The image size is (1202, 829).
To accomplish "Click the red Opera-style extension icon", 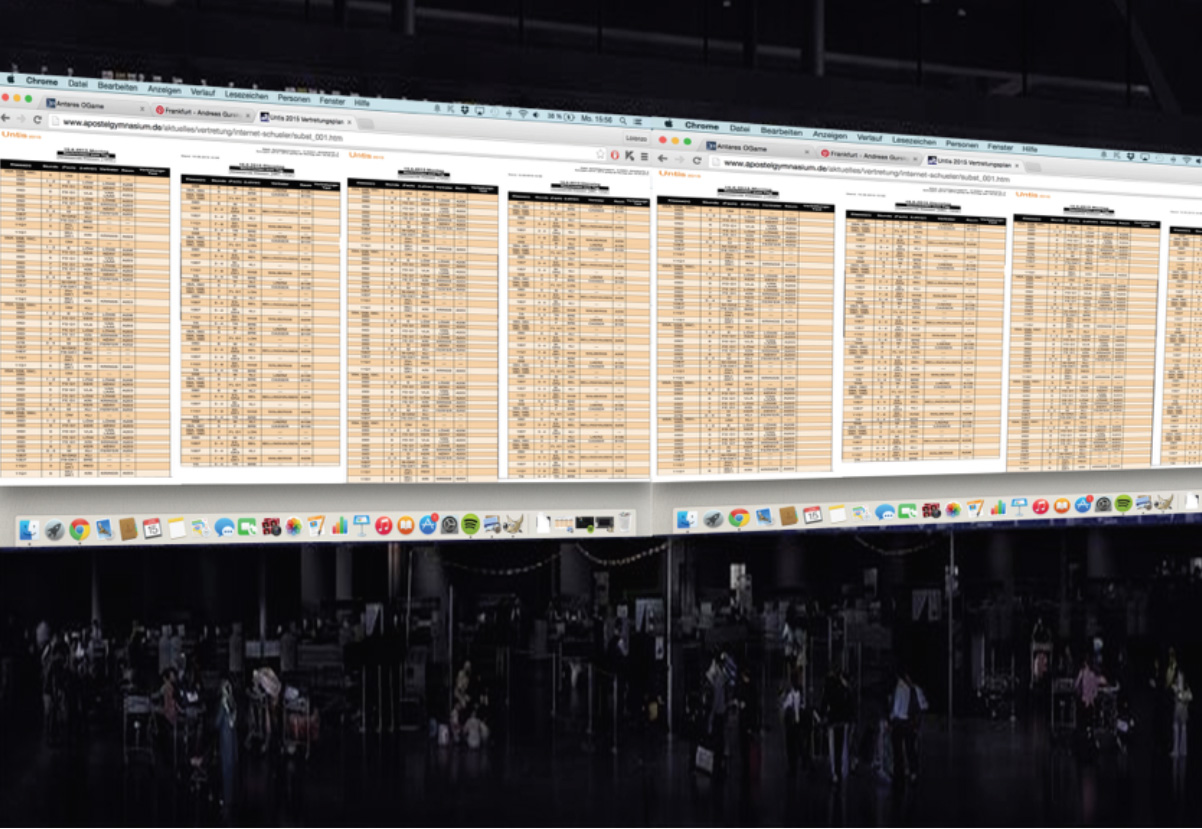I will [x=614, y=155].
